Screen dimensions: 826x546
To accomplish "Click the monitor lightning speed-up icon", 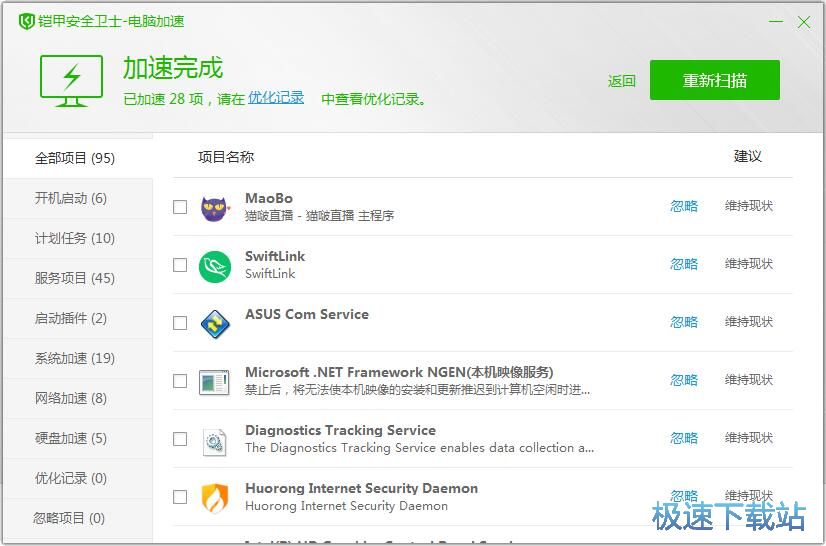I will 71,81.
